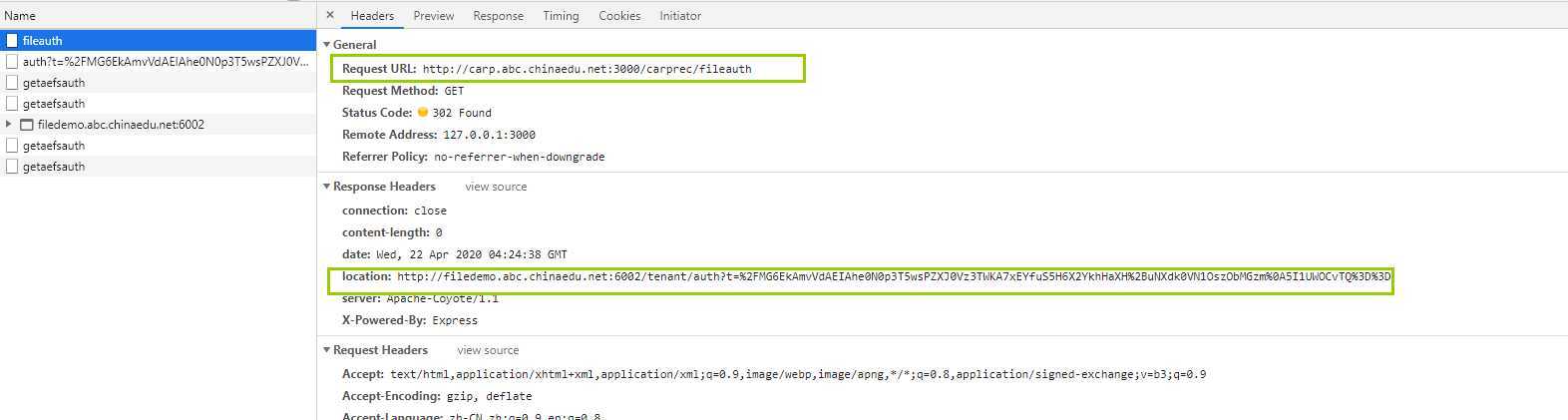Click the Name column header
The image size is (1568, 420).
click(x=159, y=16)
